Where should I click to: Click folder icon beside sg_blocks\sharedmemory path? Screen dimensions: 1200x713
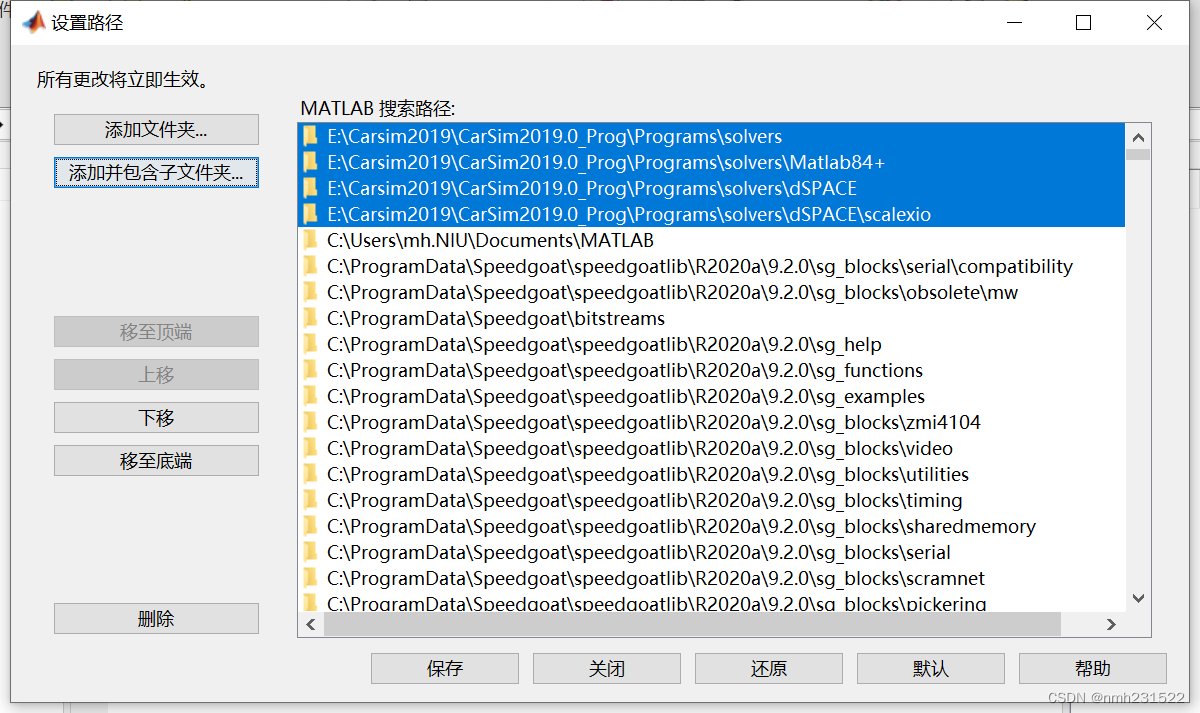(x=311, y=526)
